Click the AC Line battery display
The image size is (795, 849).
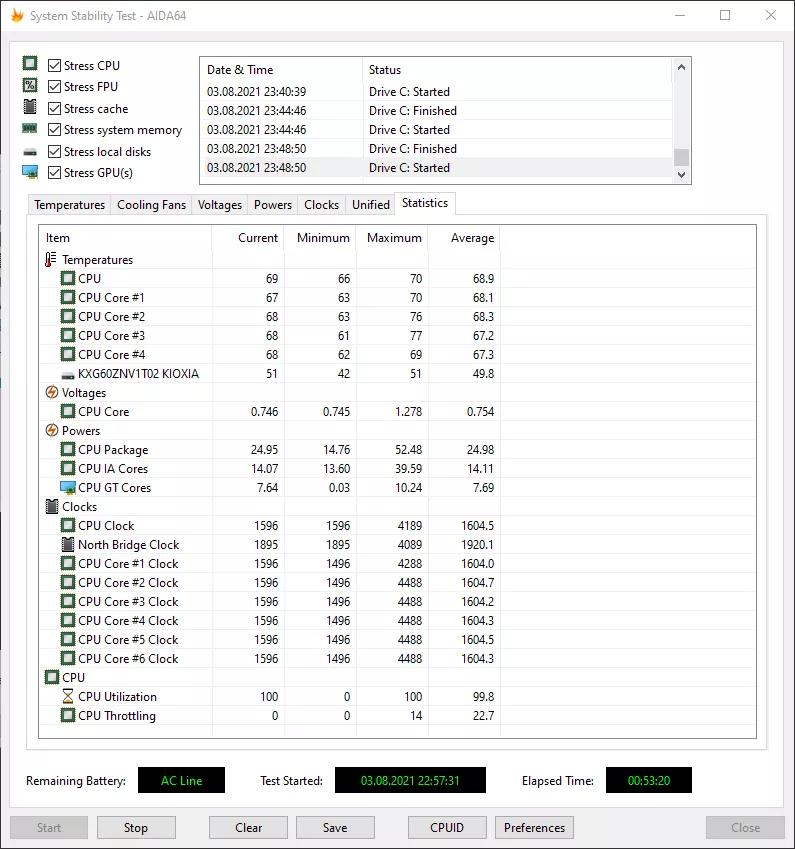tap(181, 780)
